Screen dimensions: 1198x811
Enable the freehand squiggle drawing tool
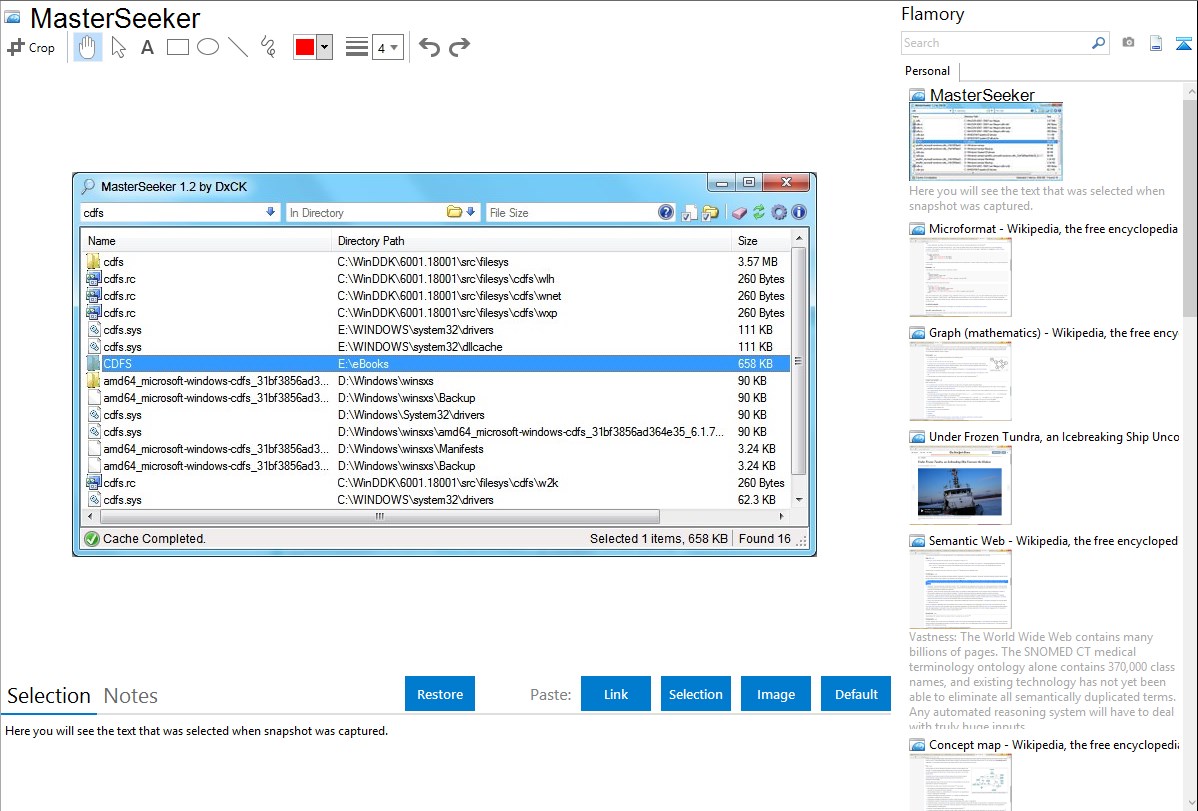[x=268, y=47]
